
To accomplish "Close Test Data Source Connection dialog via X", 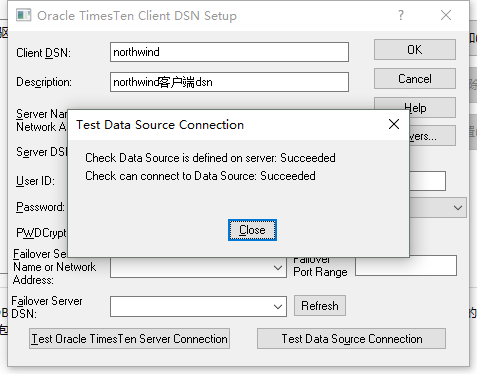I will pos(394,124).
